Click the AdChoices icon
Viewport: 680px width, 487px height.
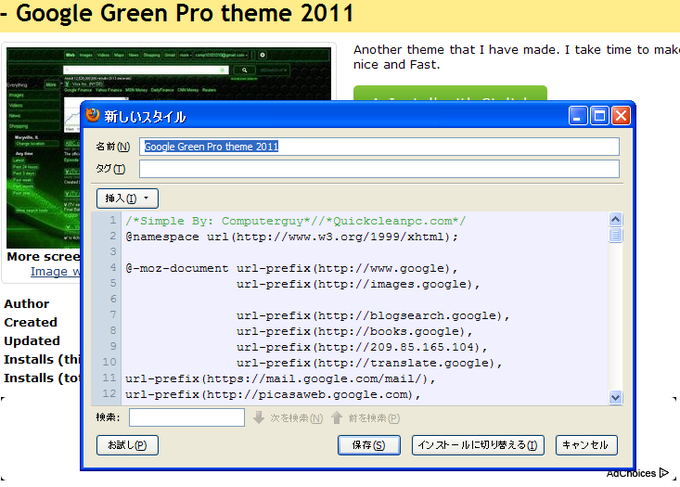pos(664,473)
